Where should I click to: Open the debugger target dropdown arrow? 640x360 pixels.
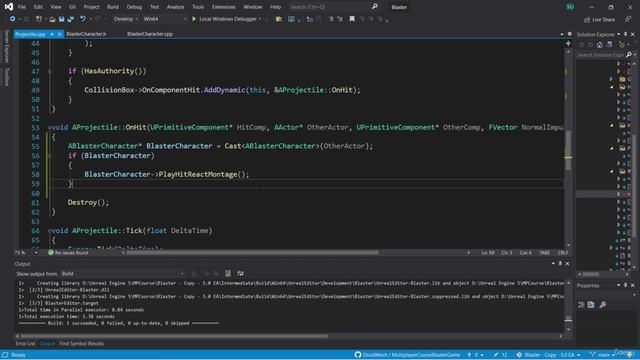(260, 19)
